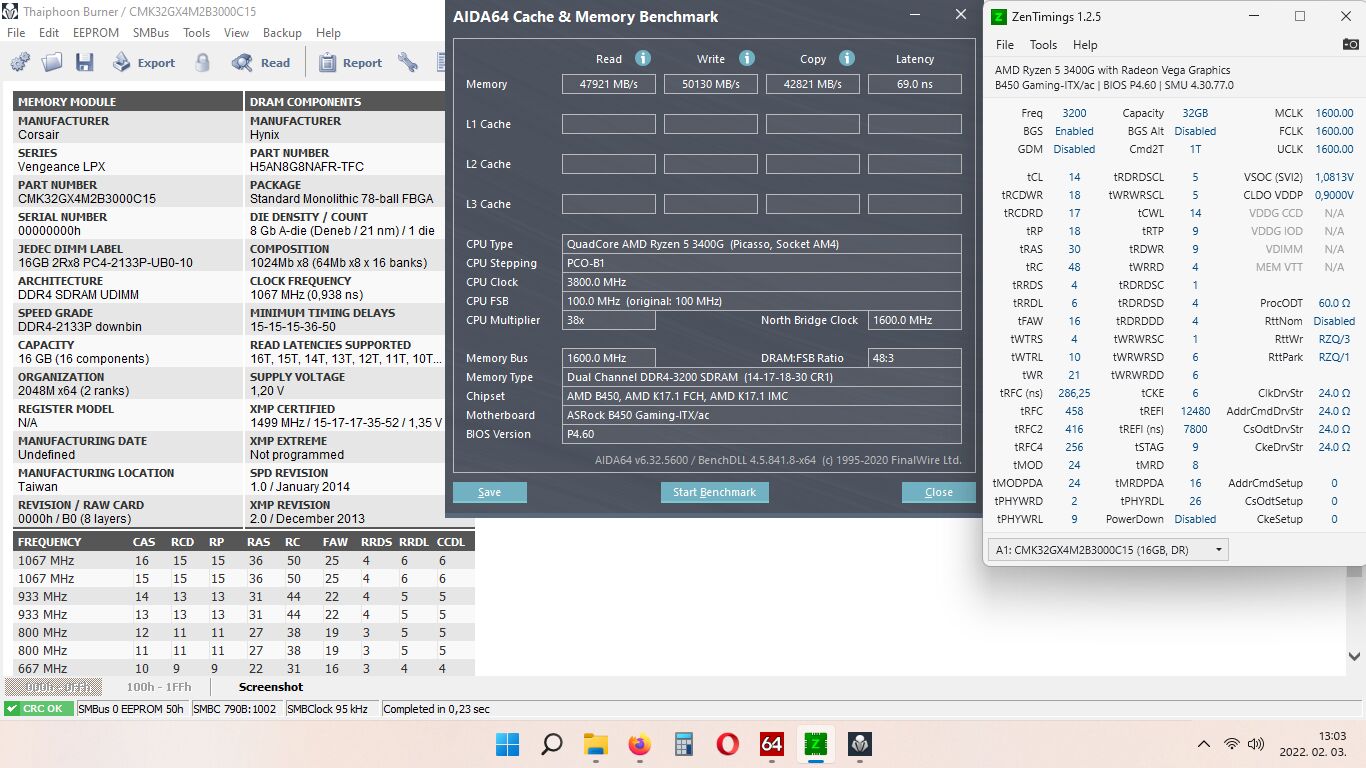This screenshot has height=768, width=1366.
Task: Click the BGS Enabled value
Action: tap(1074, 131)
